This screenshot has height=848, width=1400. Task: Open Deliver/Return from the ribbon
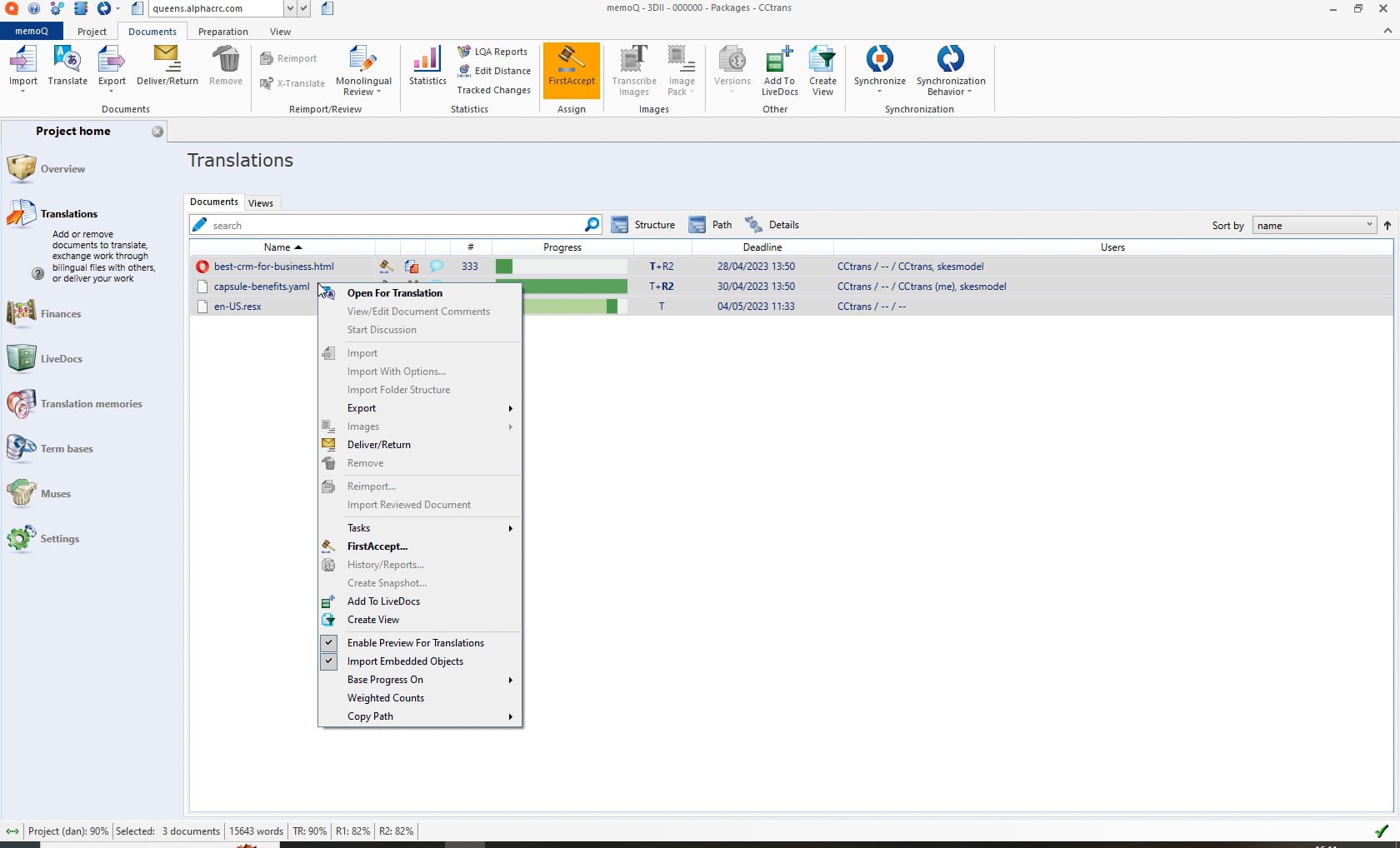click(167, 66)
